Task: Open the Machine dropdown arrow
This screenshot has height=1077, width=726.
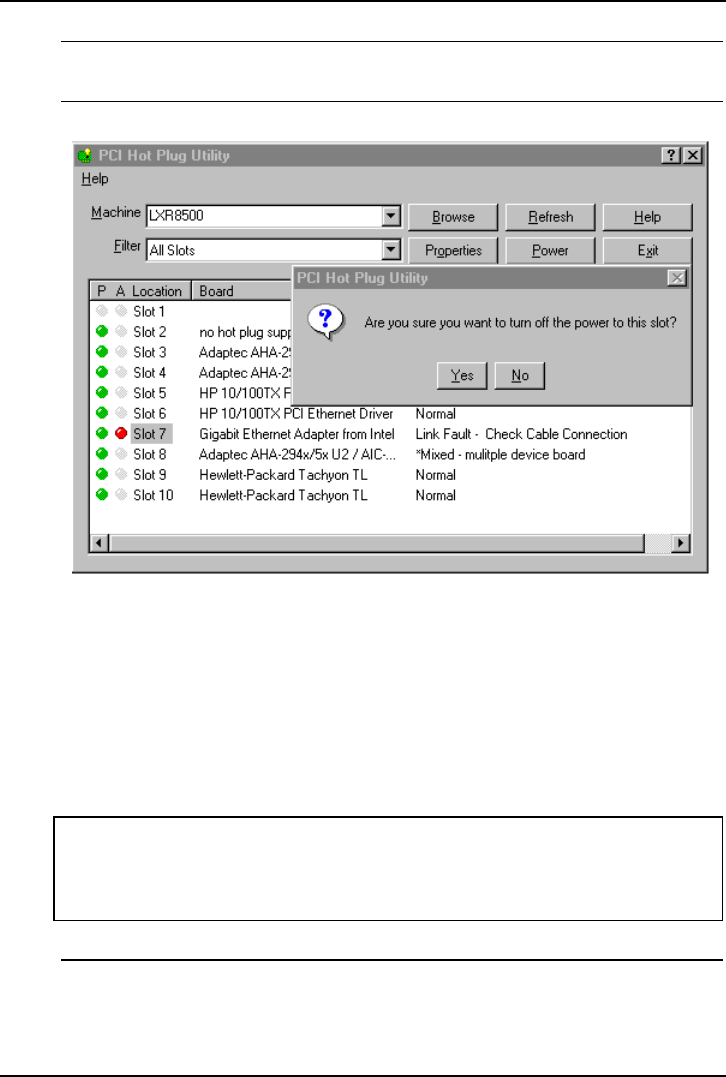Action: point(391,216)
